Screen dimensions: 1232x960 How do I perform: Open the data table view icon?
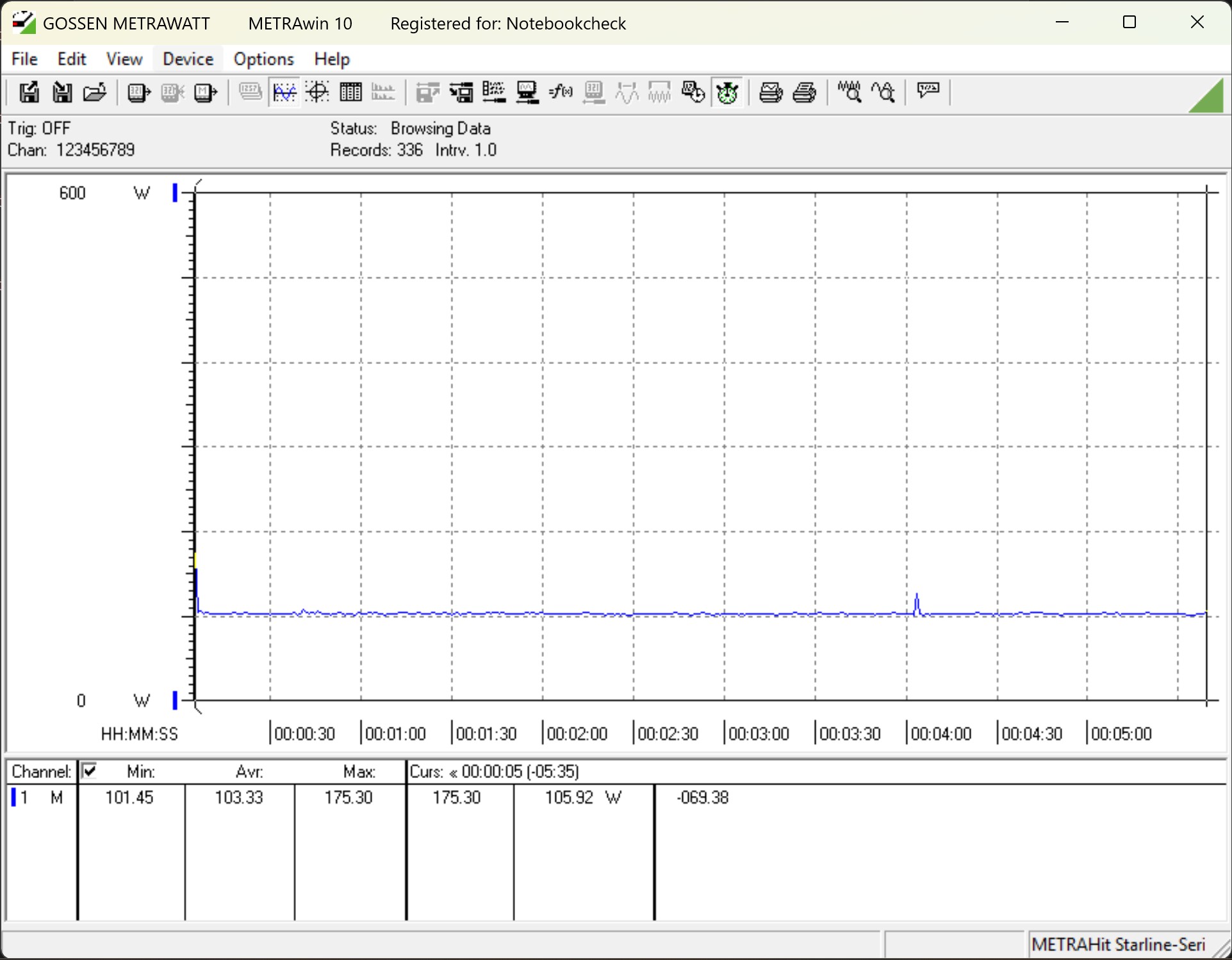coord(350,93)
